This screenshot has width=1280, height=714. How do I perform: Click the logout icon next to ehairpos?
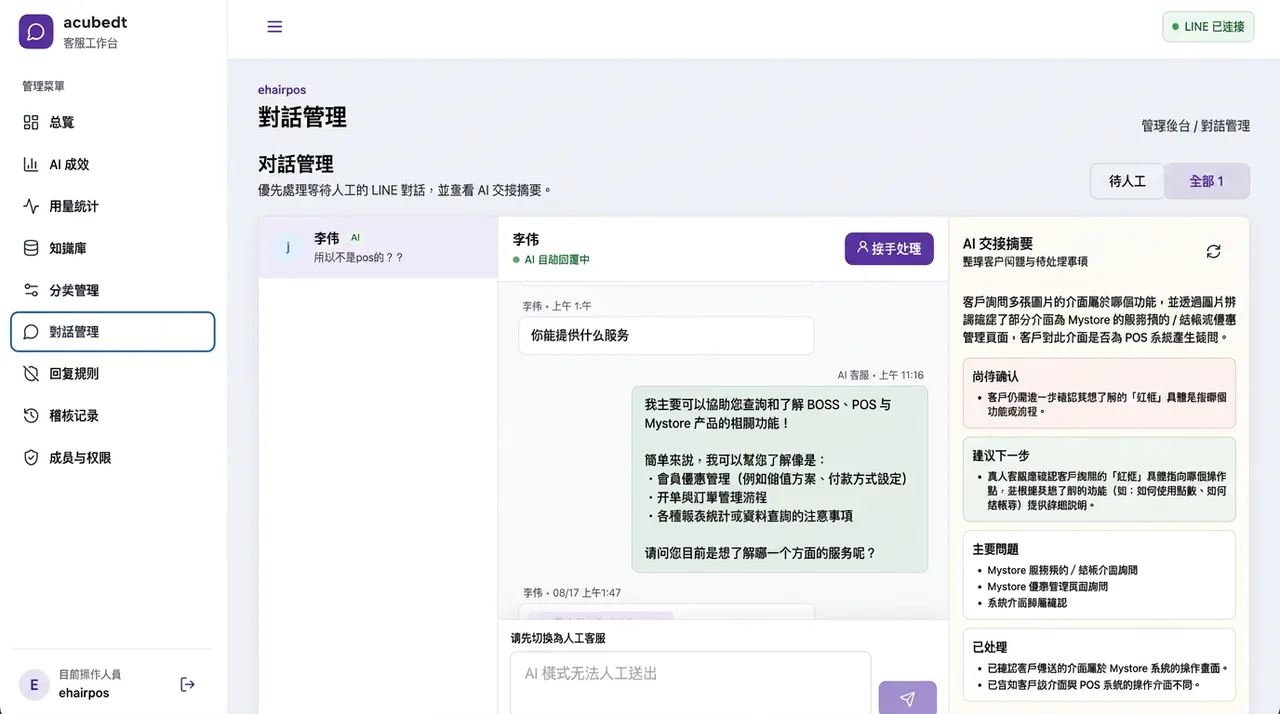[187, 684]
